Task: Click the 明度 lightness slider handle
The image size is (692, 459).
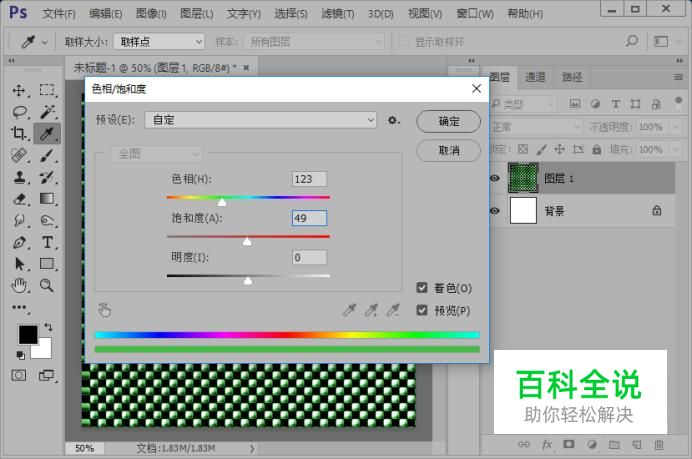Action: [x=248, y=280]
